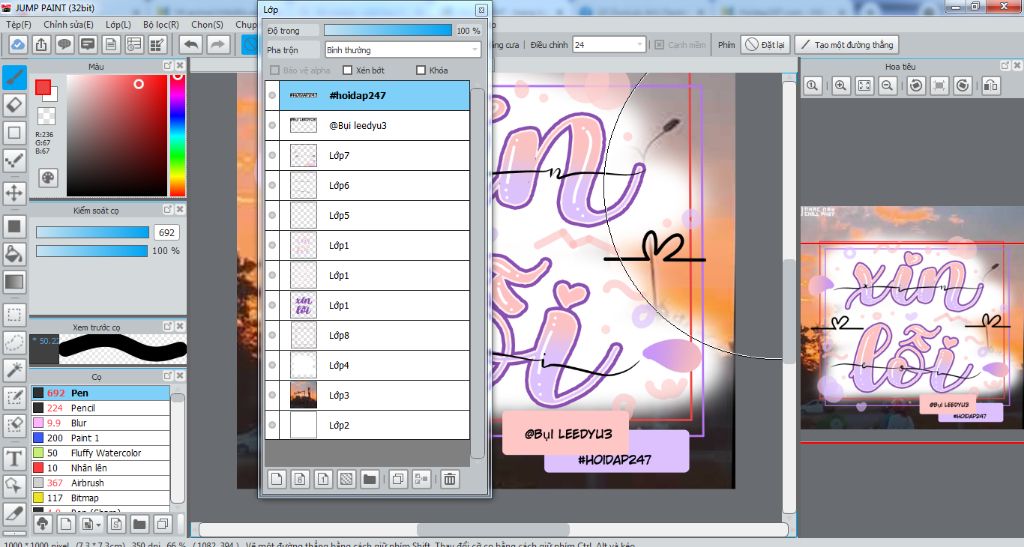Select the Airbrush brush
The height and width of the screenshot is (547, 1024).
click(x=101, y=483)
